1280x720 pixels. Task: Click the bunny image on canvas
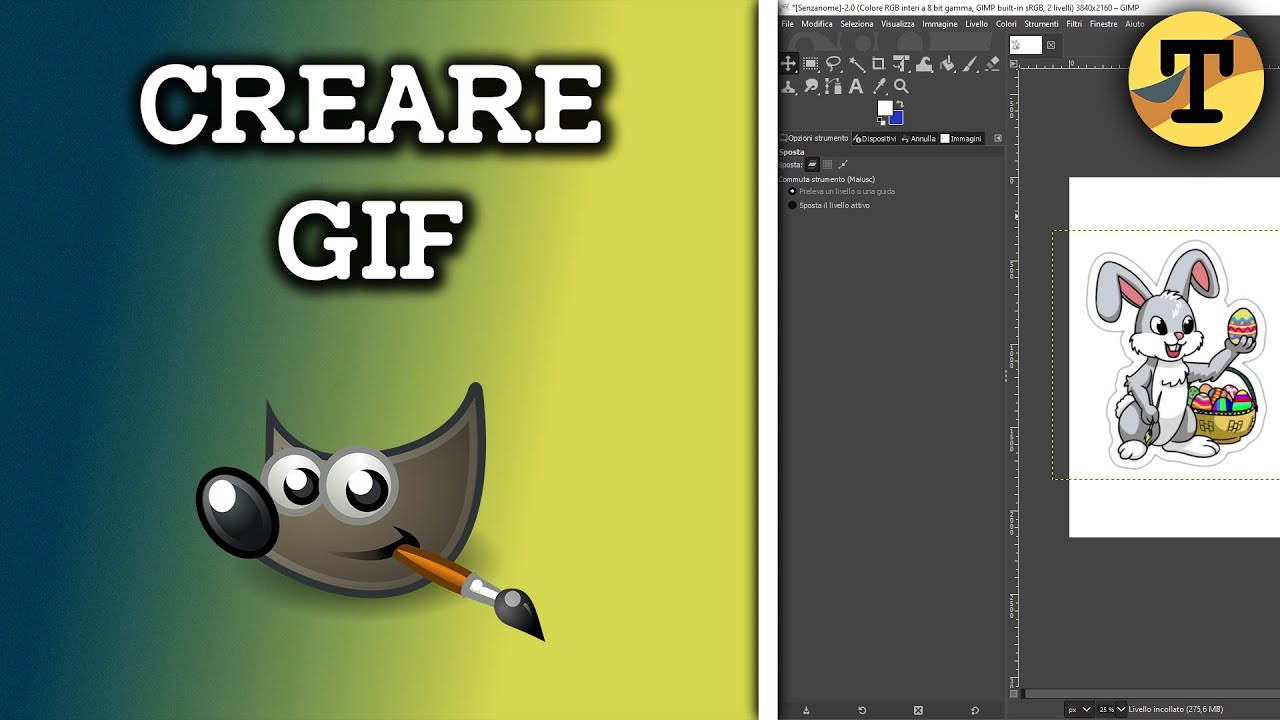(1175, 356)
